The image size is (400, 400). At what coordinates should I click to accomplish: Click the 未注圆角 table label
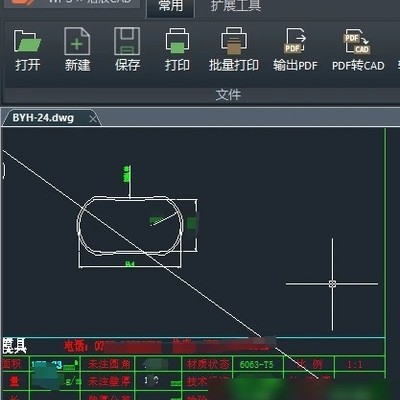pos(109,364)
